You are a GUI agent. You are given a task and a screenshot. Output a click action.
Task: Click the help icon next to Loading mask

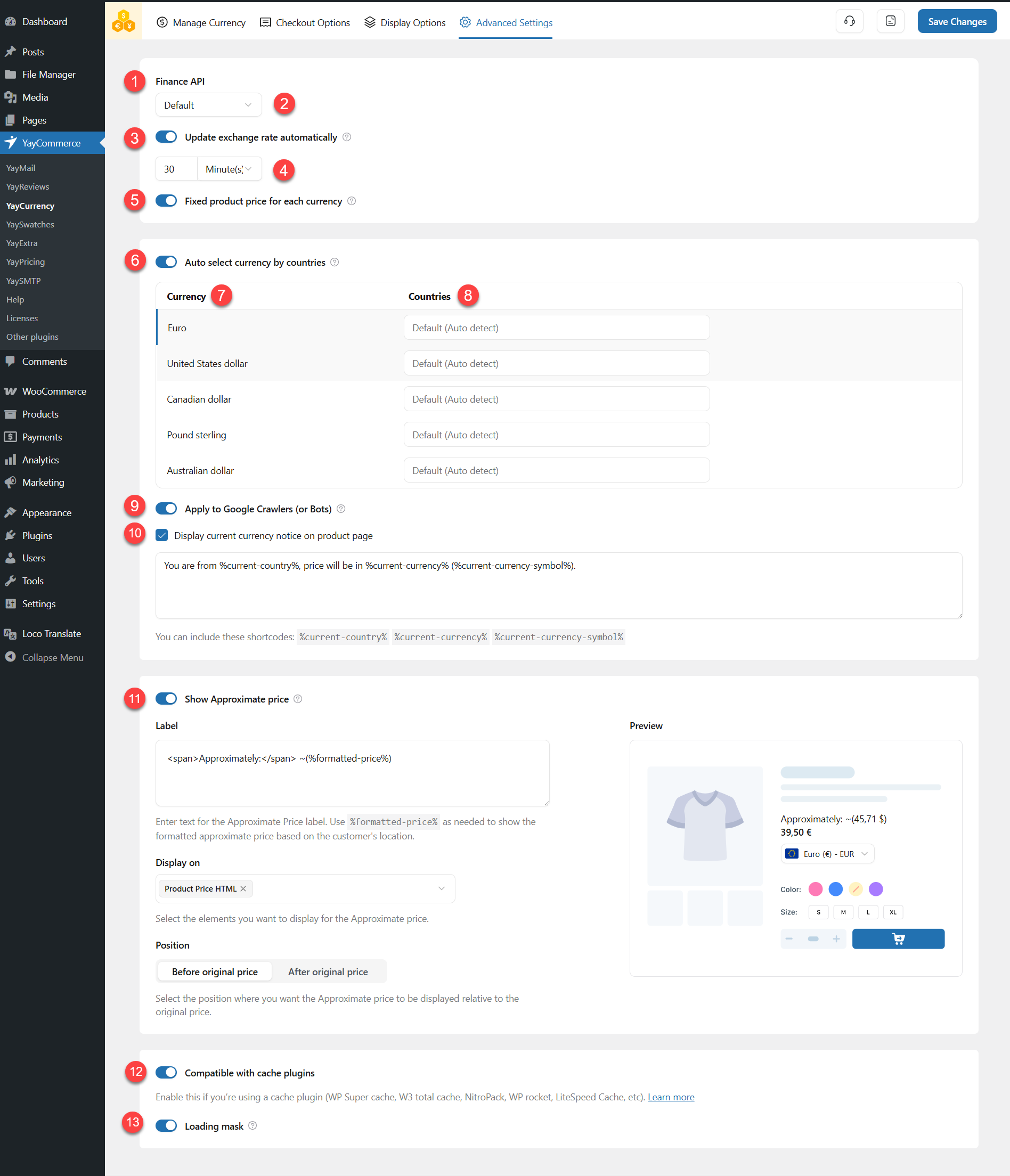(252, 1125)
